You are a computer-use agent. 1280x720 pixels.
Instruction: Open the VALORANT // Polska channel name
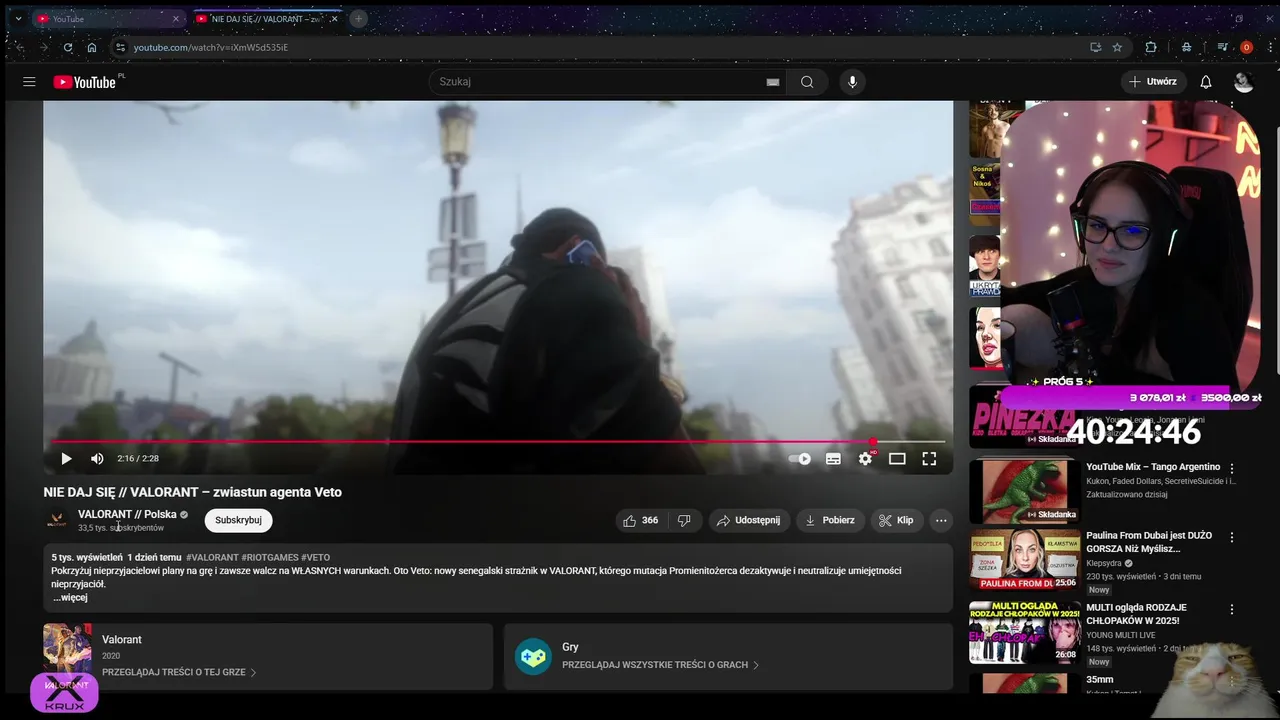coord(127,514)
